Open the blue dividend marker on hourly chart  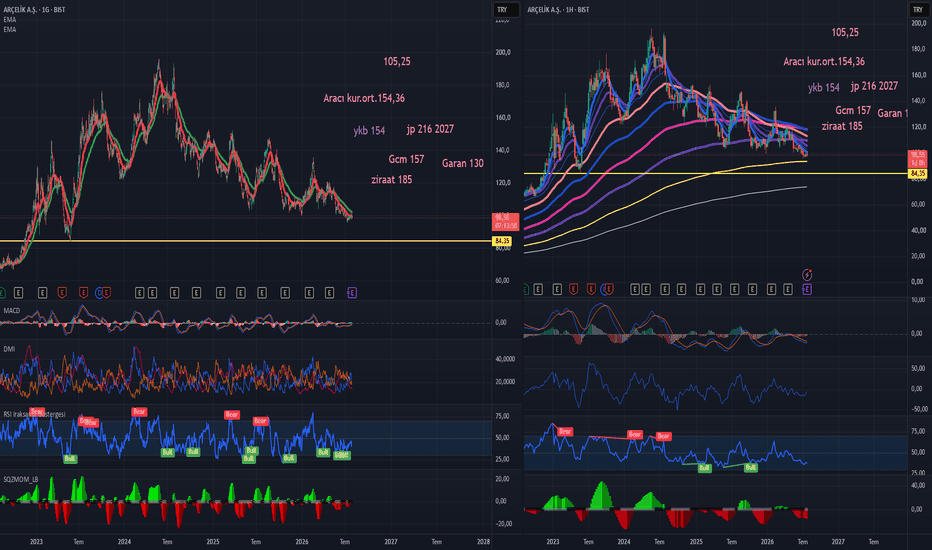604,289
